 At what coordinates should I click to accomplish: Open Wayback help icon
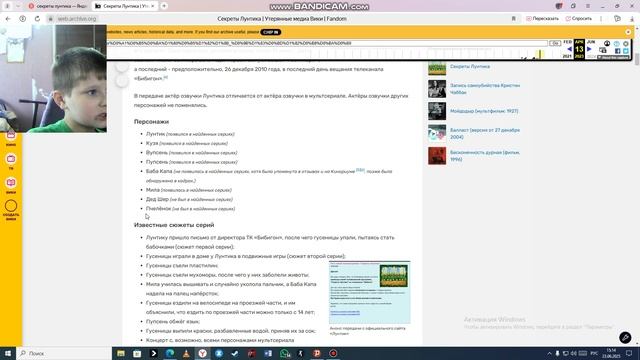(x=617, y=44)
